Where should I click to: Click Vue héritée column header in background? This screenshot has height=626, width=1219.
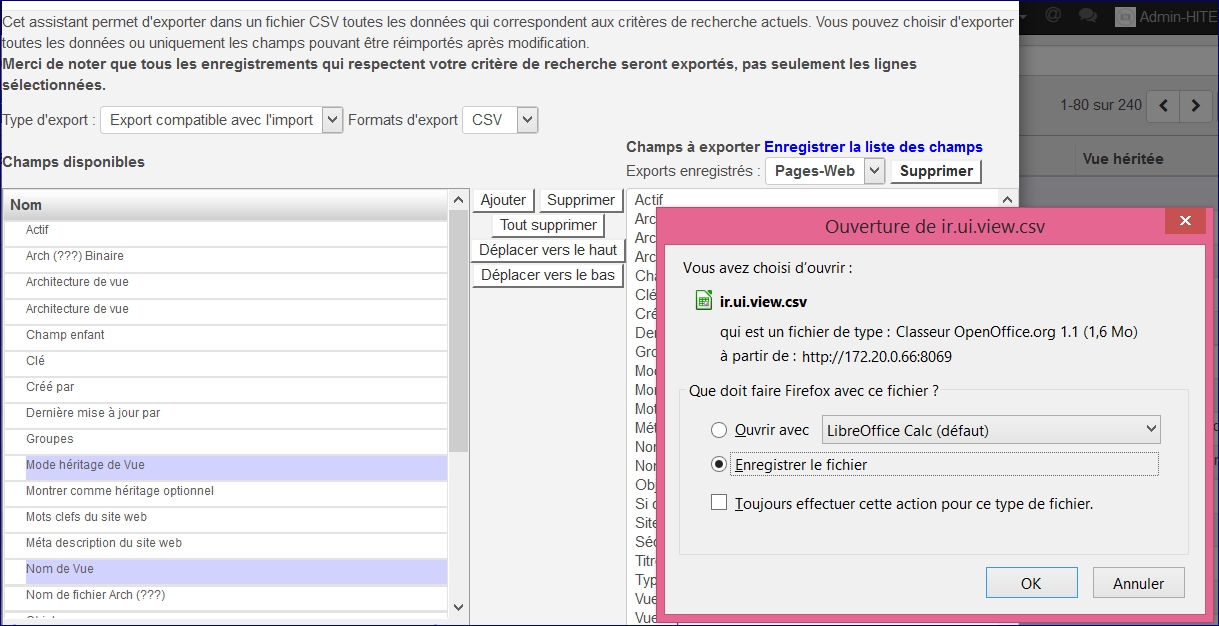1123,158
